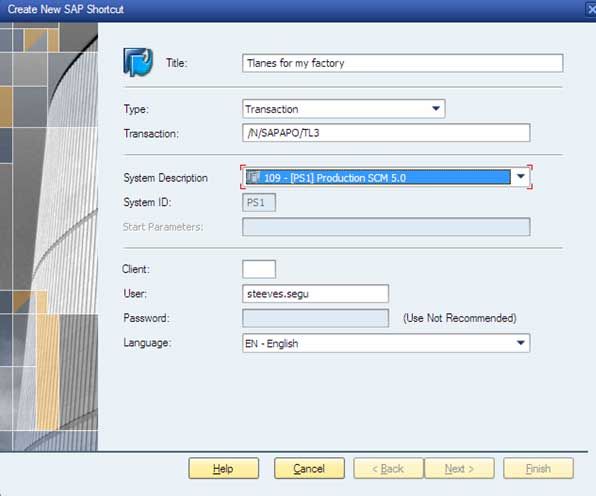Click the Title field 'Tlanes for my factory'
The image size is (596, 496).
pos(403,63)
